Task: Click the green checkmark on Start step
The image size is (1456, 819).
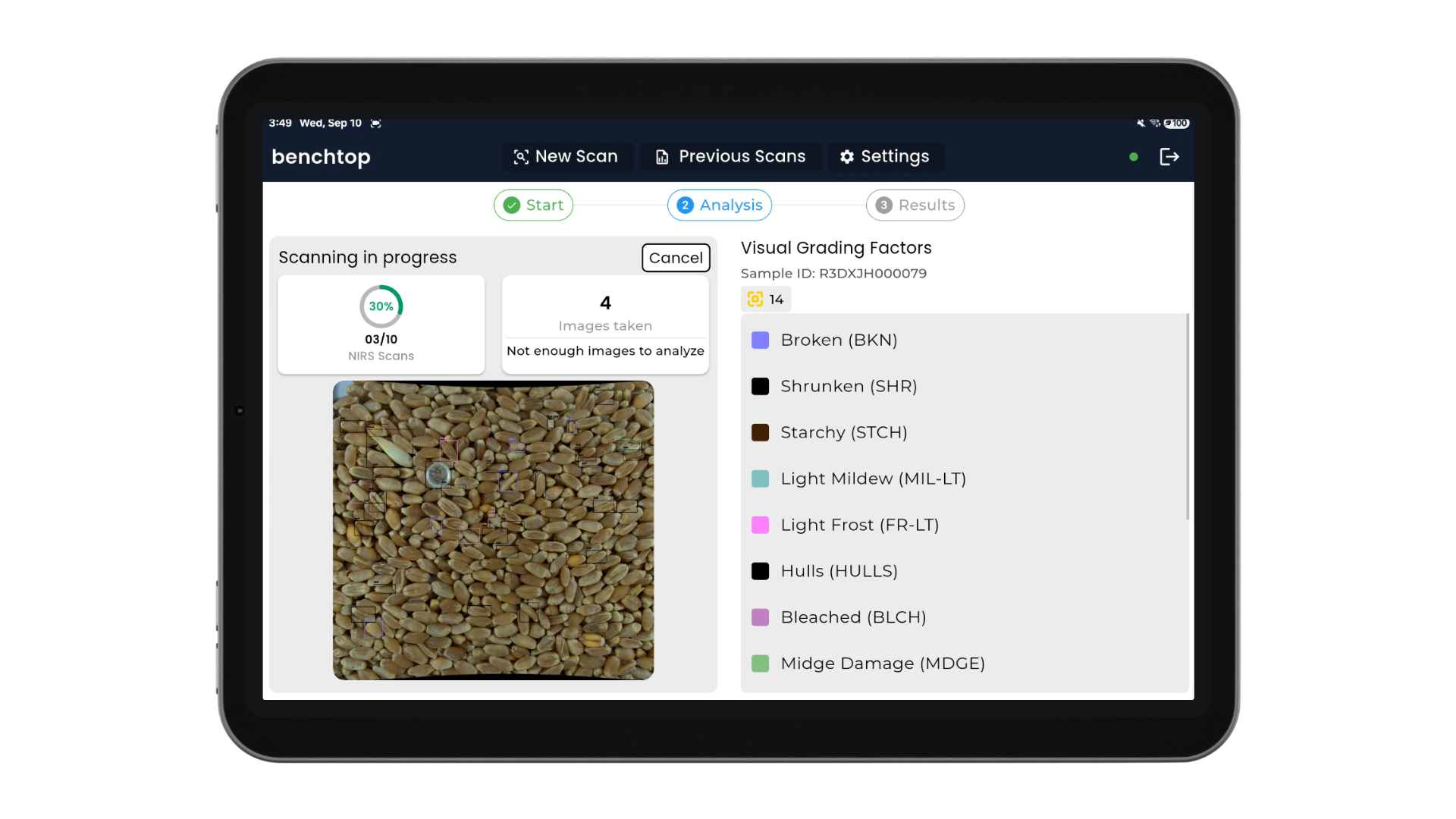Action: (x=512, y=206)
